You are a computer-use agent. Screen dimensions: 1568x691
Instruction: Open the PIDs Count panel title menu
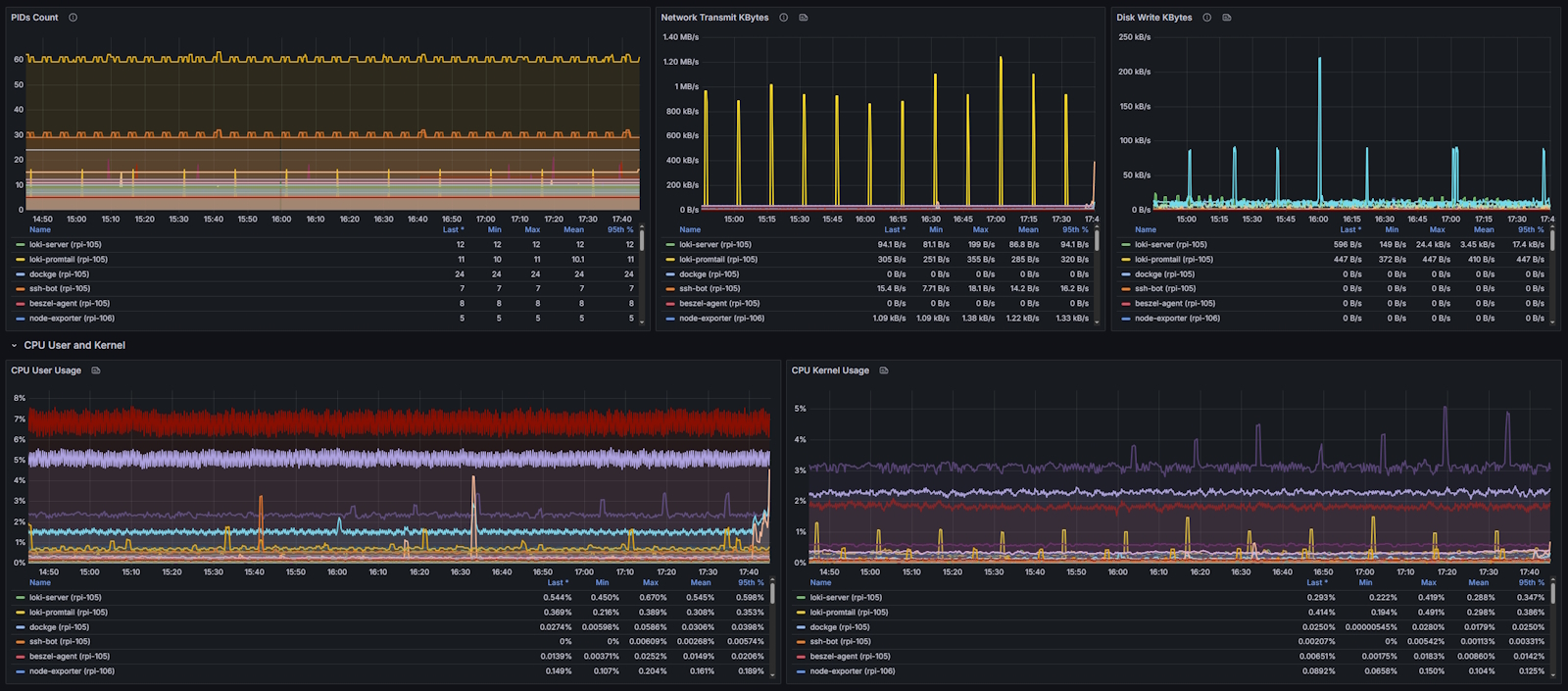pyautogui.click(x=34, y=18)
